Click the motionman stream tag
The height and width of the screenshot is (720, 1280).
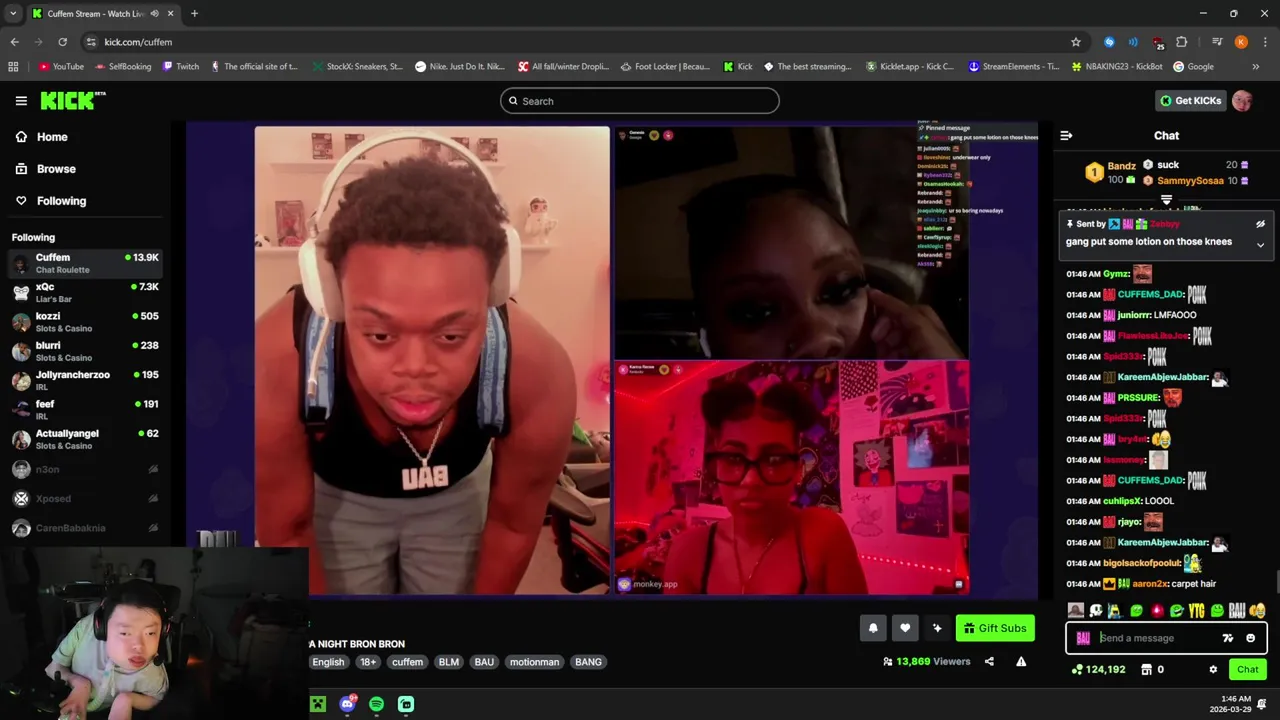pyautogui.click(x=534, y=662)
